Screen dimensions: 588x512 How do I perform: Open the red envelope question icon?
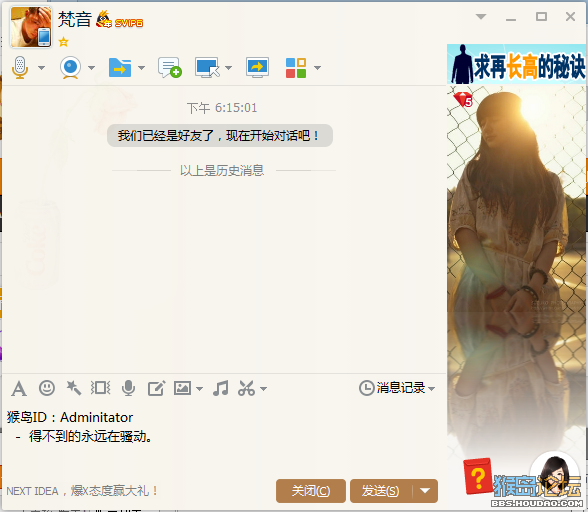[x=477, y=476]
